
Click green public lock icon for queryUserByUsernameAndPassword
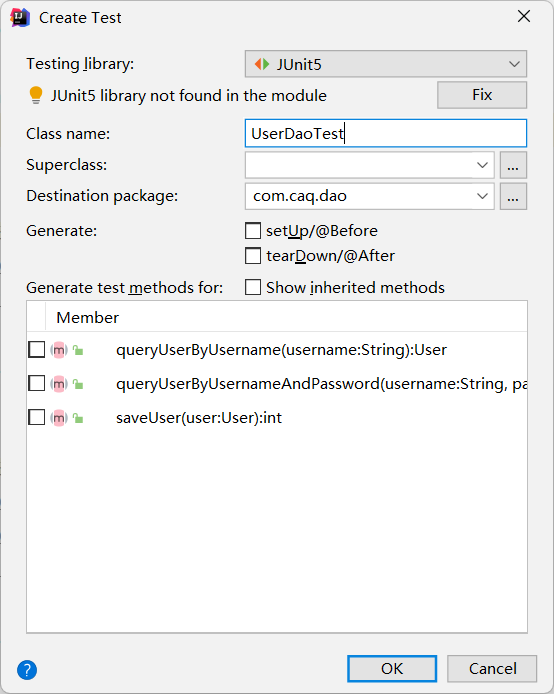pos(78,384)
